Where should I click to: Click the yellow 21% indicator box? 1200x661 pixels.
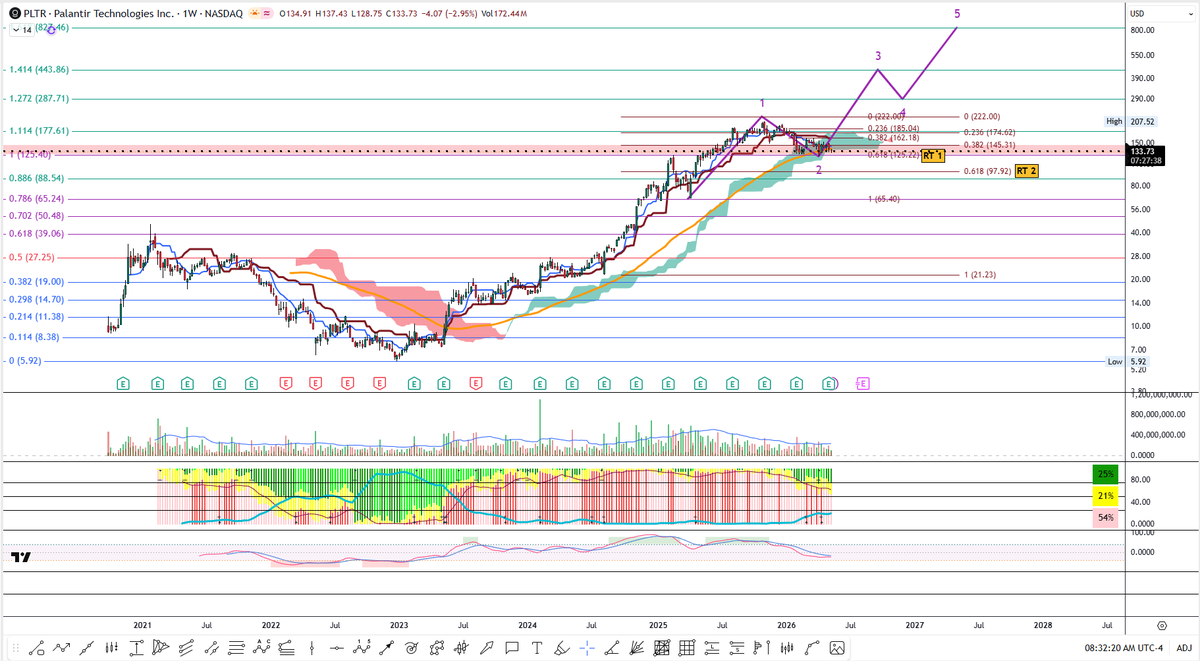point(1105,496)
